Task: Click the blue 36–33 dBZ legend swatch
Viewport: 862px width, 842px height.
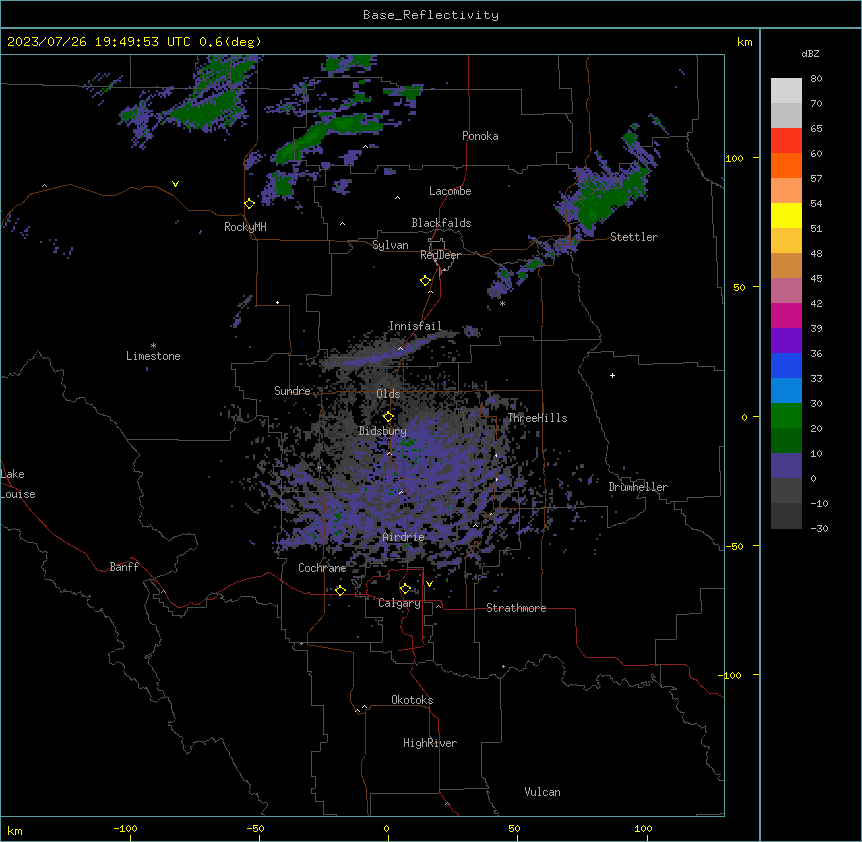Action: tap(786, 365)
